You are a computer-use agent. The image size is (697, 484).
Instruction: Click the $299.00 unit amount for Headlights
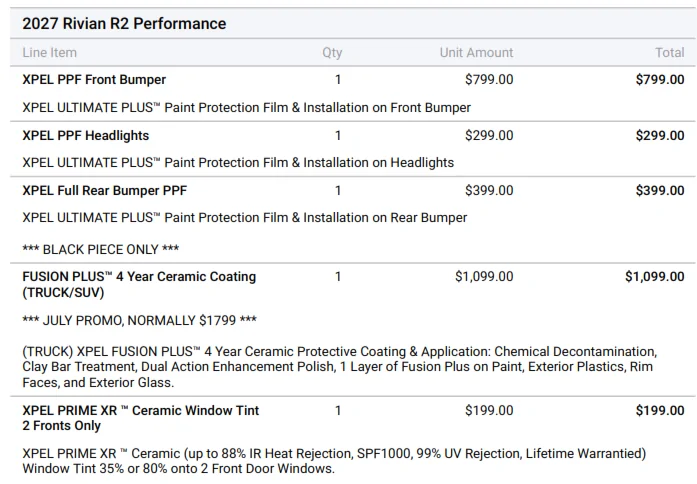point(489,136)
